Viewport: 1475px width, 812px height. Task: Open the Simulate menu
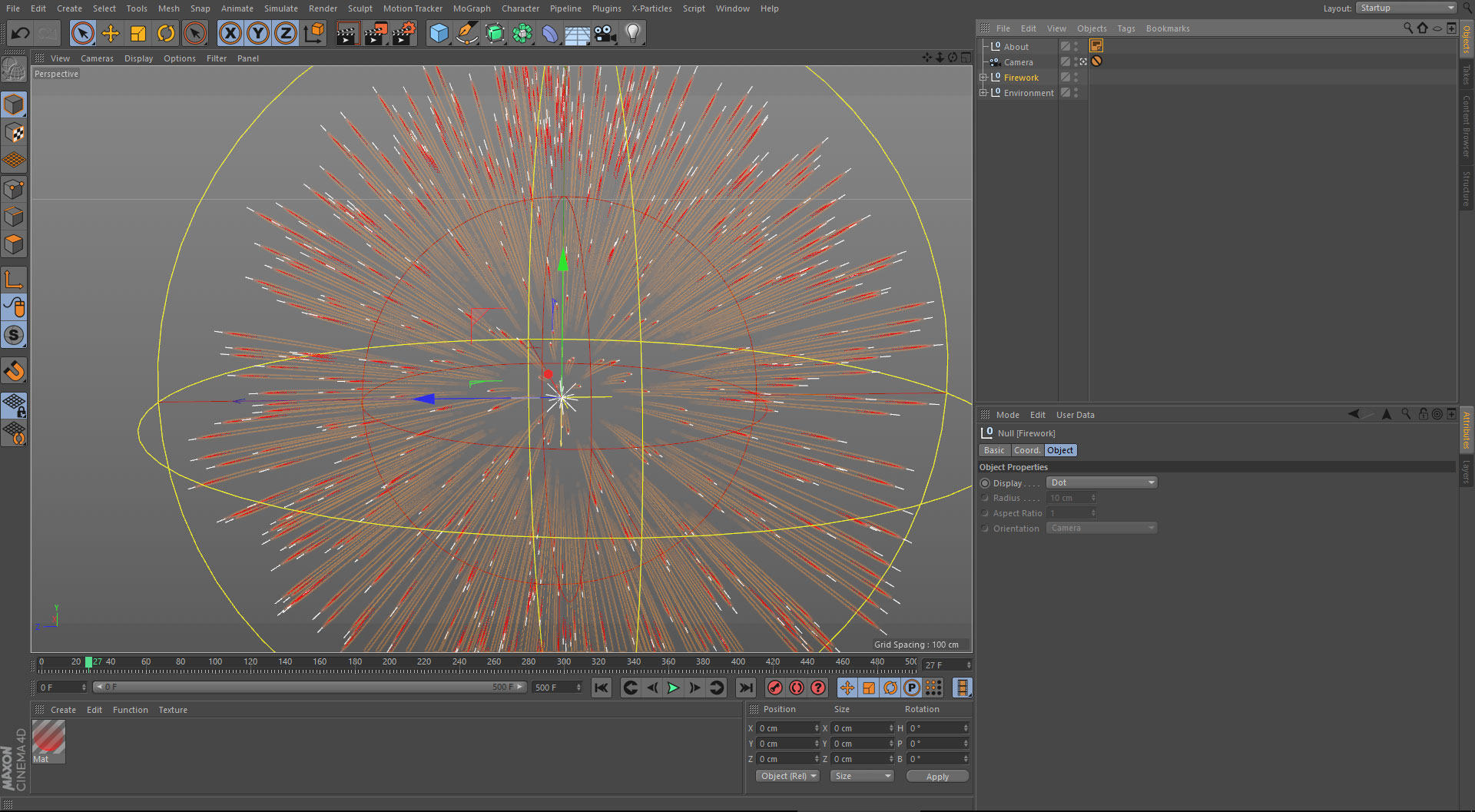pyautogui.click(x=280, y=8)
